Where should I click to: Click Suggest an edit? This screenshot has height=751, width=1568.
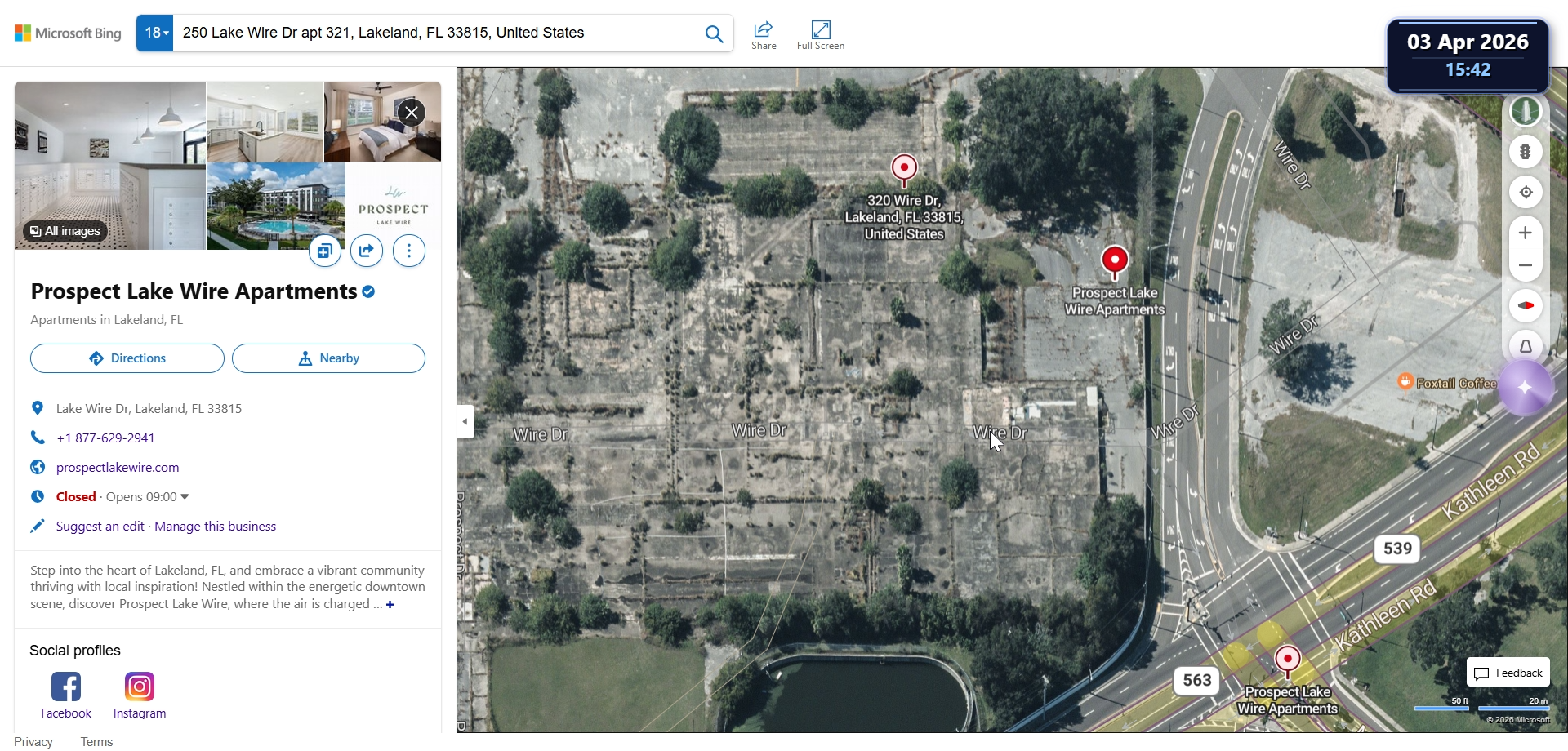pos(100,526)
